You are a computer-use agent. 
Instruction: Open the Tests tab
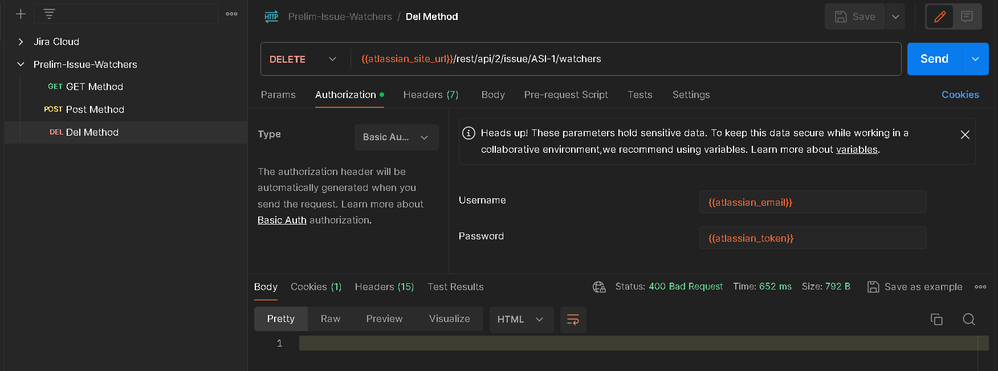[640, 95]
